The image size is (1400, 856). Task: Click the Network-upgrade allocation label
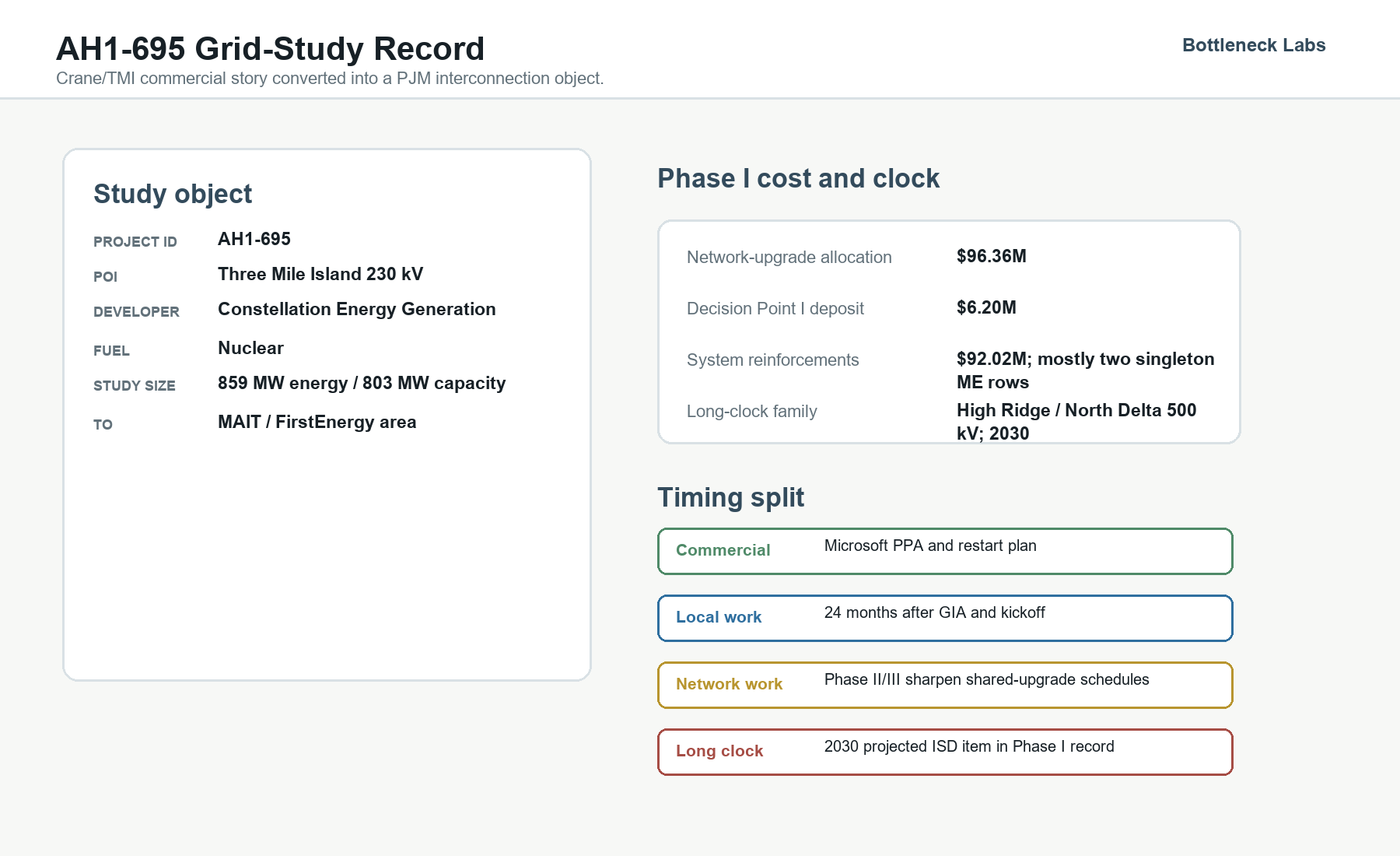pyautogui.click(x=789, y=258)
